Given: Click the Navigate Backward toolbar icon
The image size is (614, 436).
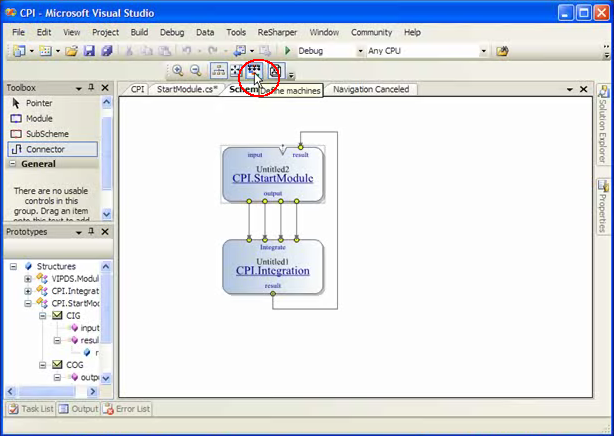Looking at the screenshot, I should [x=240, y=51].
